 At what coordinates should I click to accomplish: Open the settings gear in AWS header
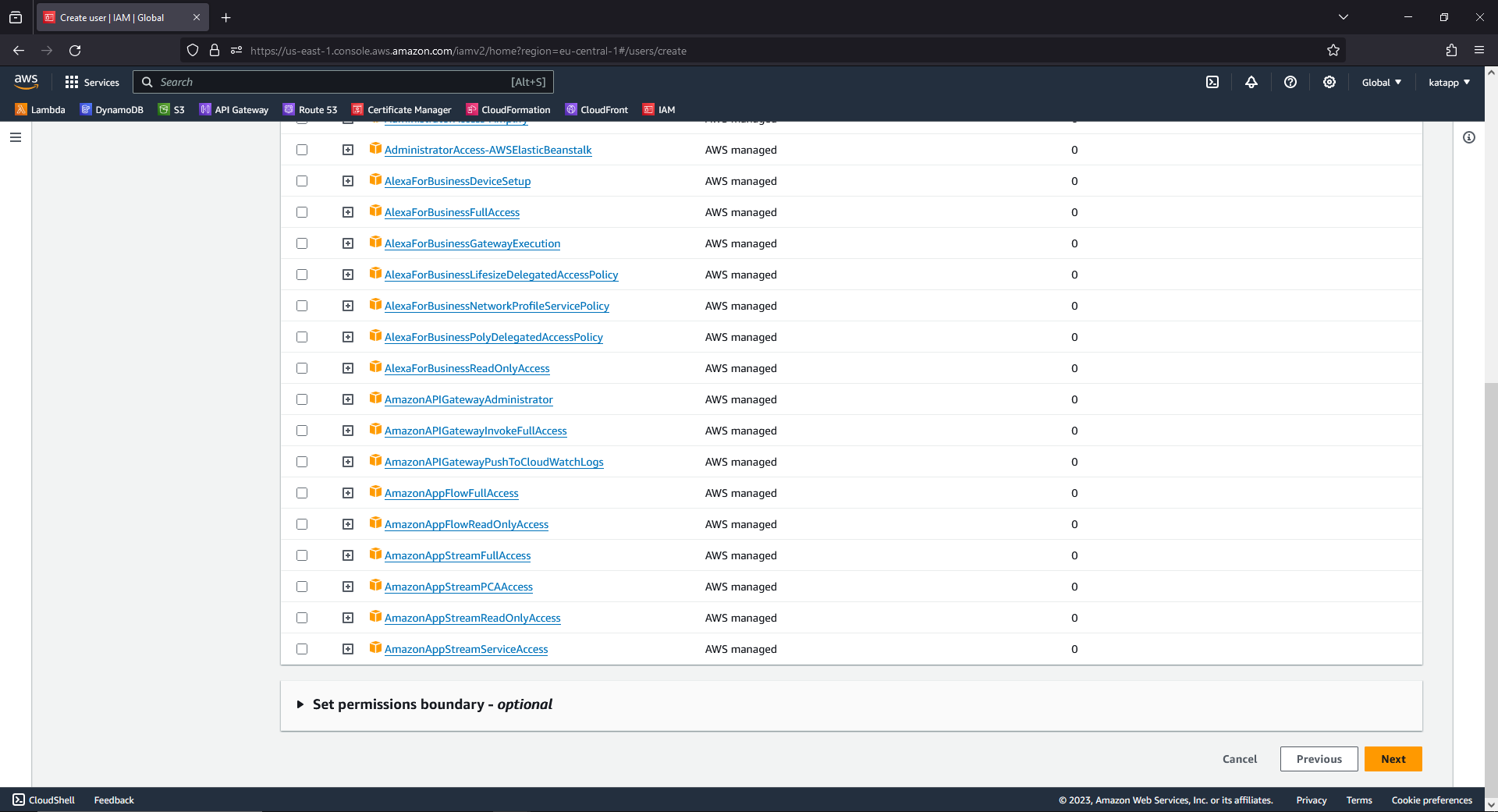1329,82
